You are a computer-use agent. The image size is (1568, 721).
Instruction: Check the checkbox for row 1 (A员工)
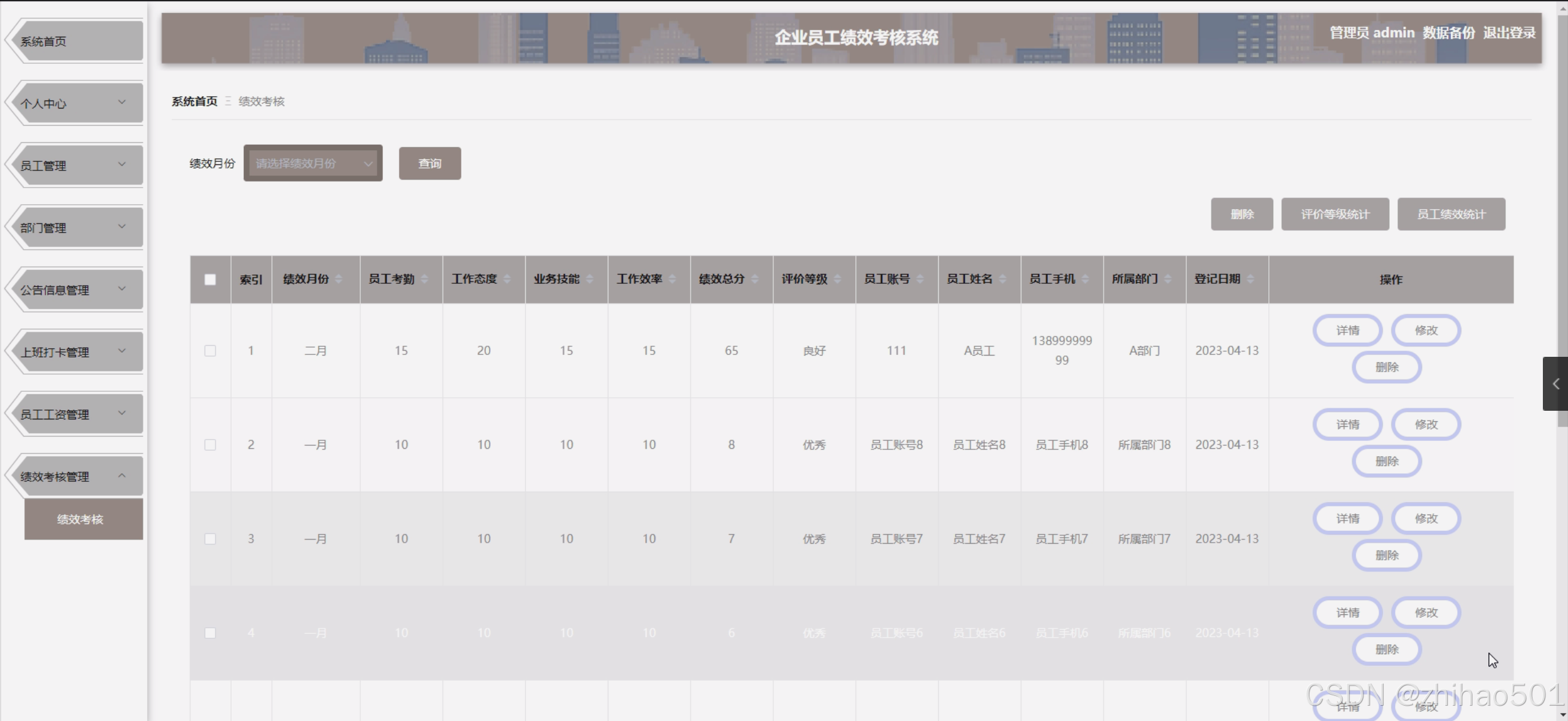[210, 351]
